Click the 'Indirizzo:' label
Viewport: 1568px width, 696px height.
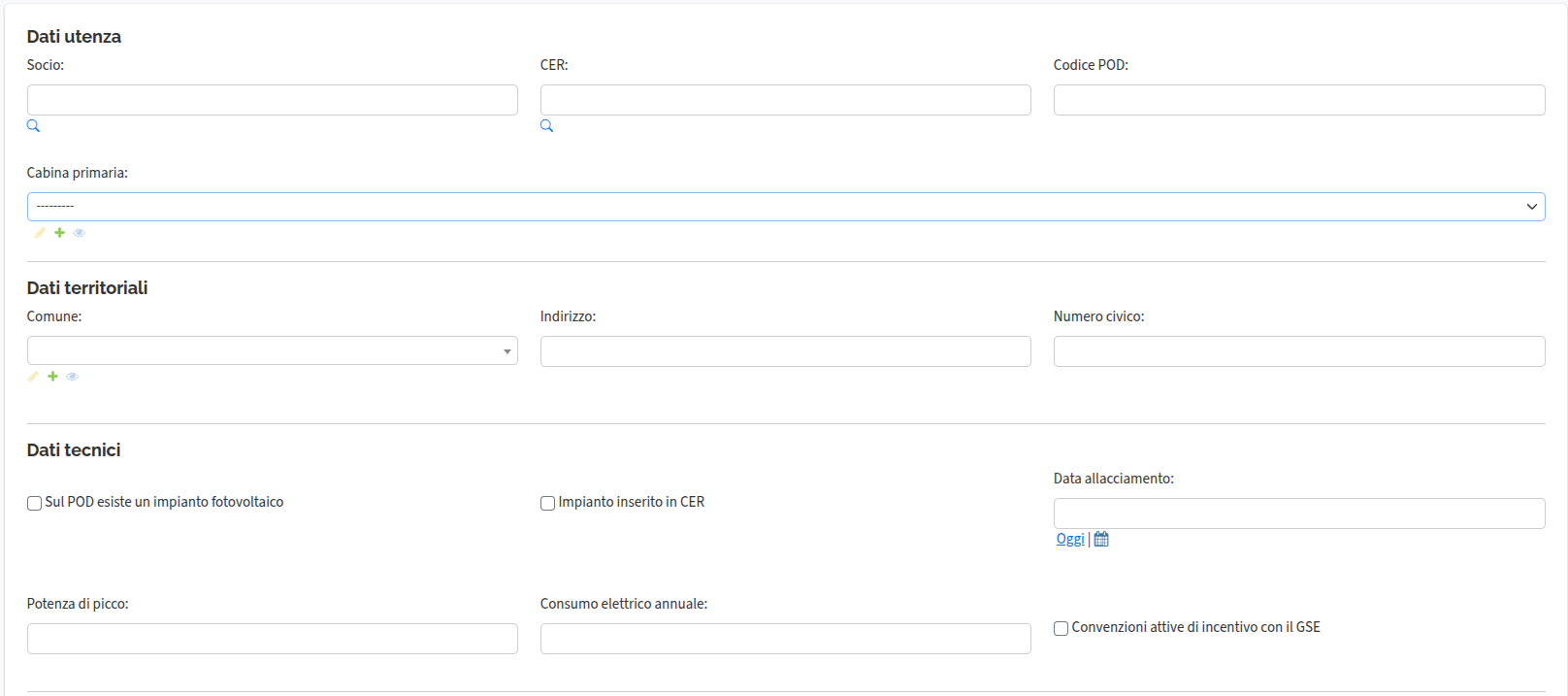pos(569,316)
